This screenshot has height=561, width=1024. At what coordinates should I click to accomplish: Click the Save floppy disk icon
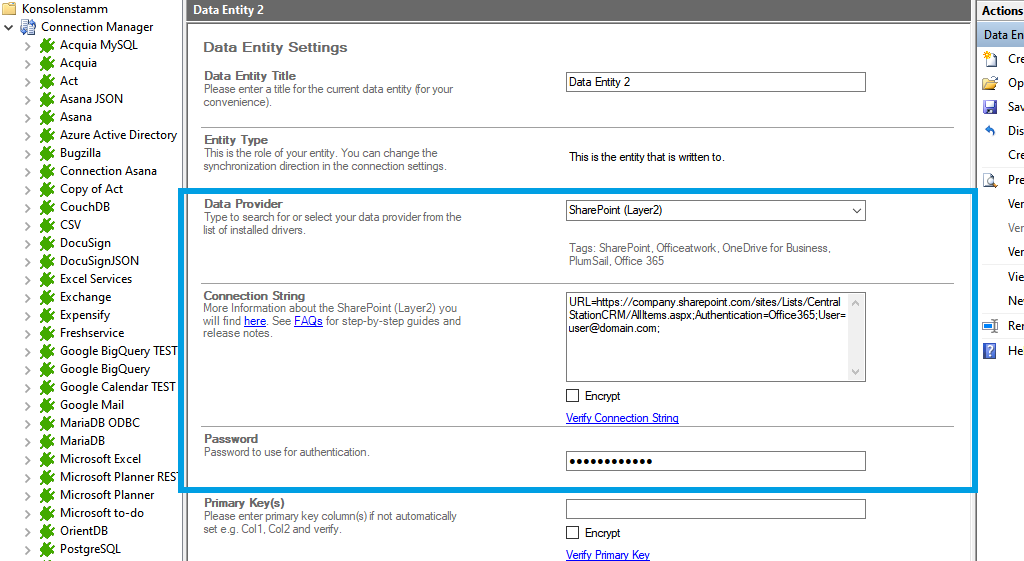click(990, 107)
